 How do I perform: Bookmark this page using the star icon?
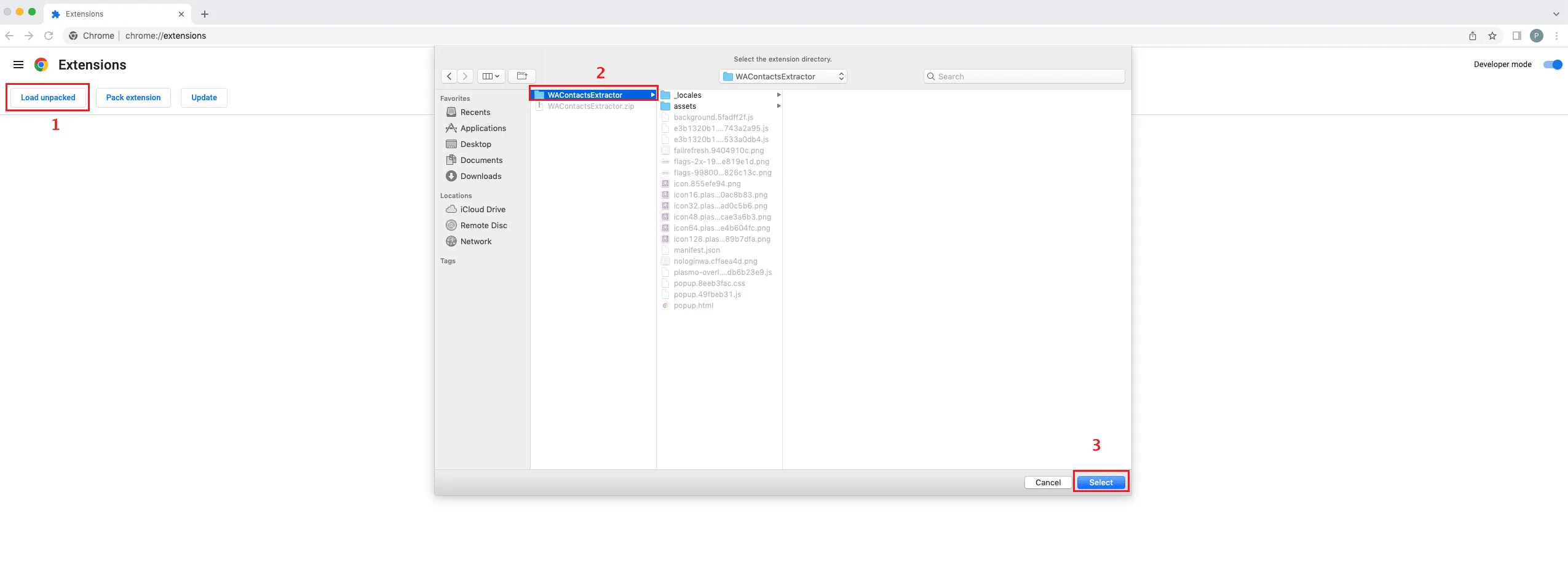pyautogui.click(x=1492, y=35)
